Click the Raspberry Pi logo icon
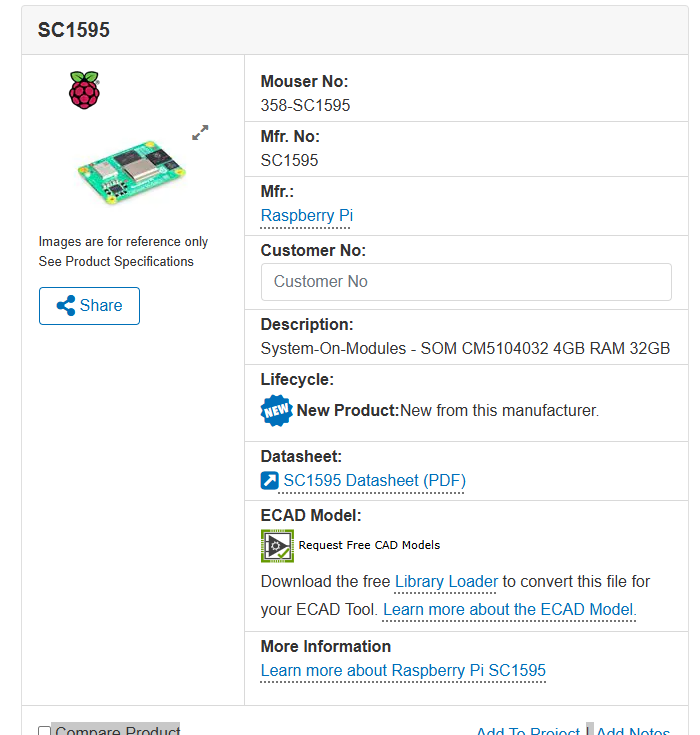 click(x=84, y=90)
